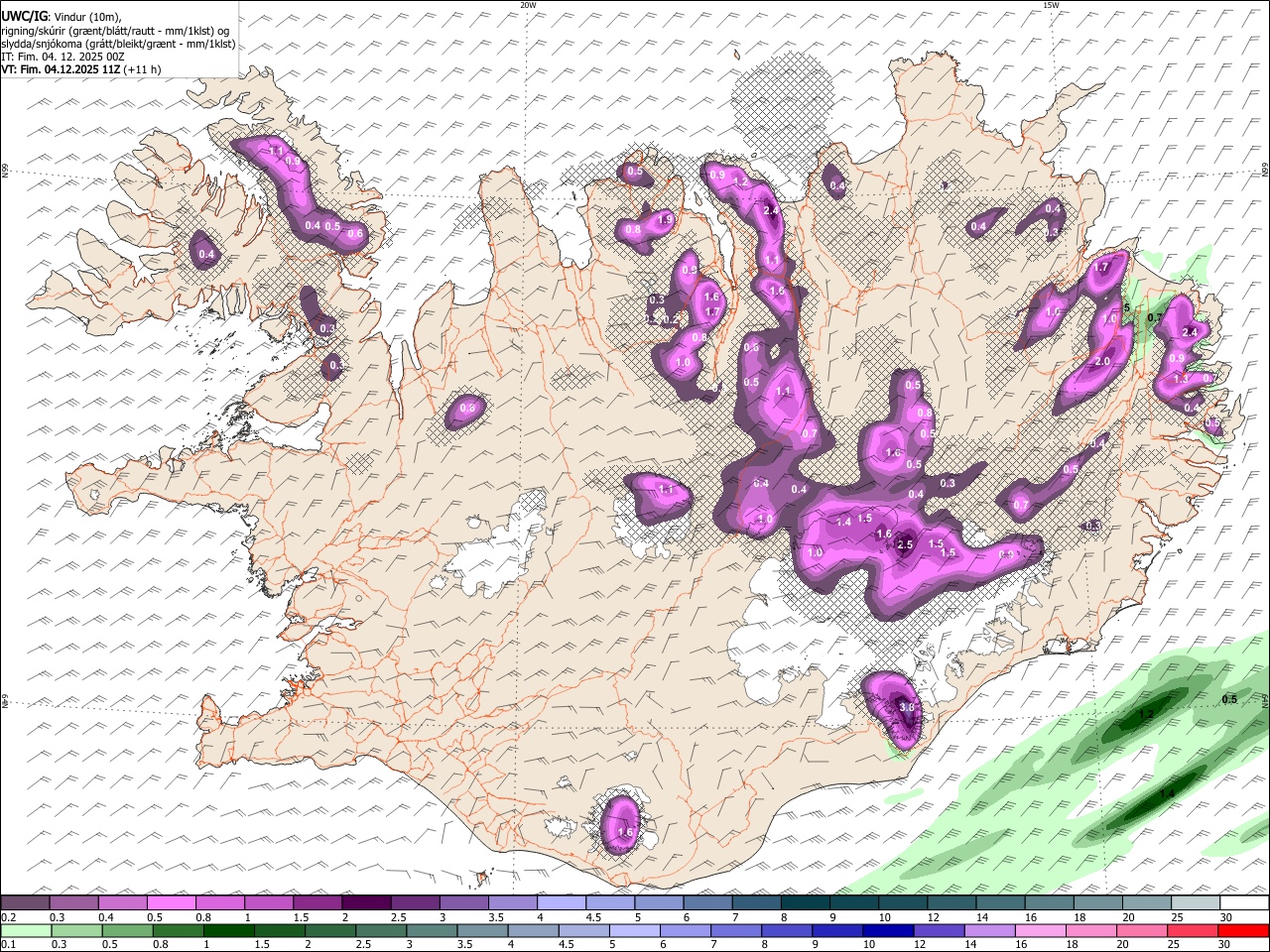The image size is (1270, 952).
Task: Click the 20W longitude label at the top
Action: 528,5
